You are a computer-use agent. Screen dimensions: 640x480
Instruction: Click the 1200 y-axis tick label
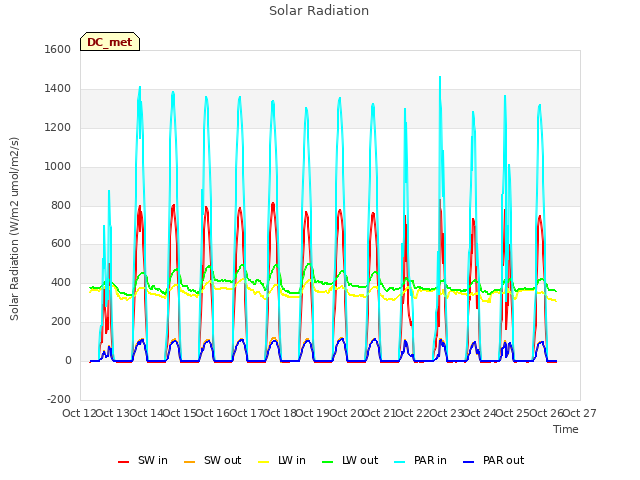point(58,128)
